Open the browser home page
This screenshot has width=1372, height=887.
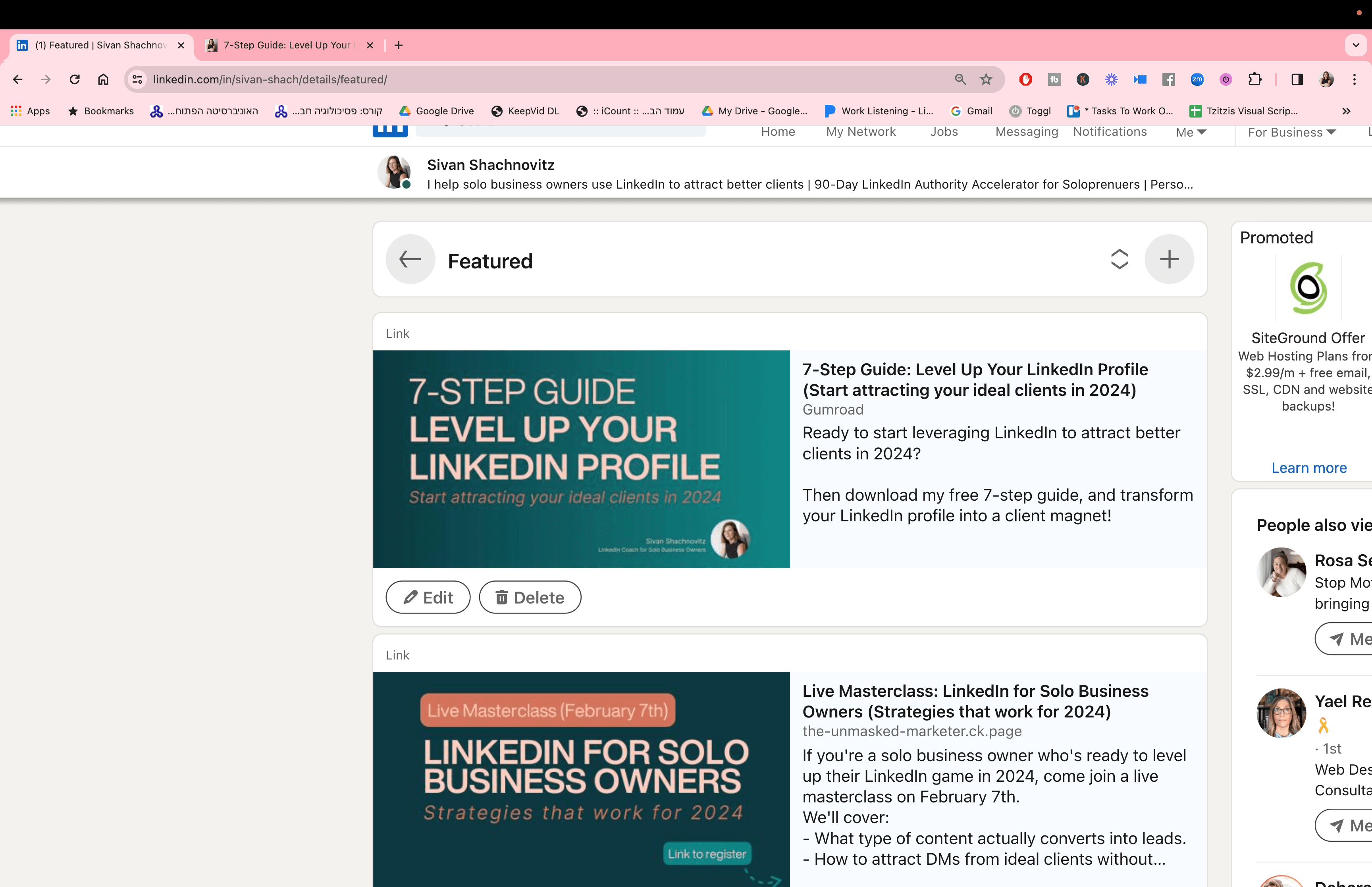[103, 79]
